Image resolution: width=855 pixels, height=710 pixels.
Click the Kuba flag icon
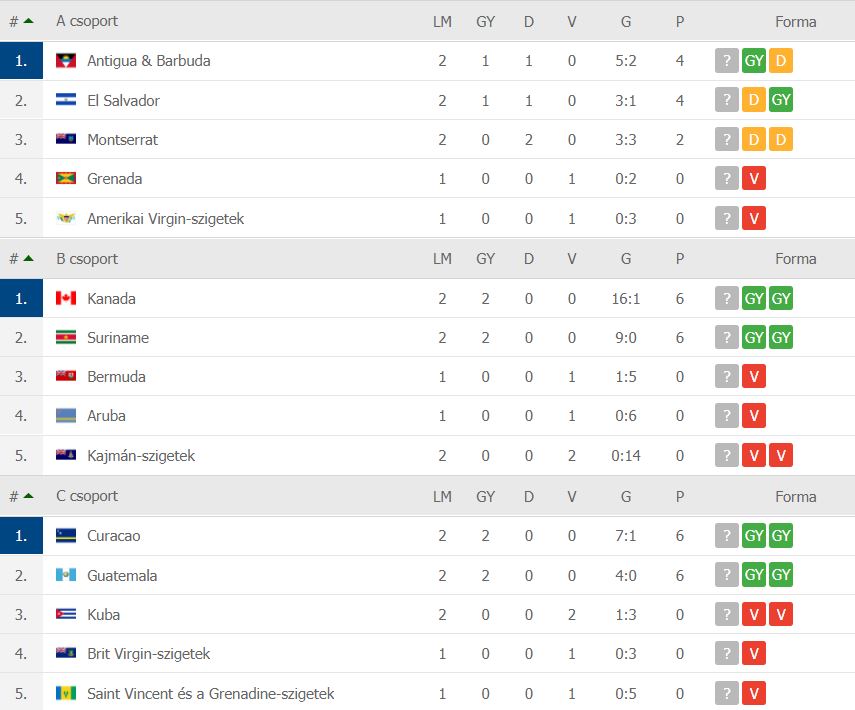pos(66,614)
